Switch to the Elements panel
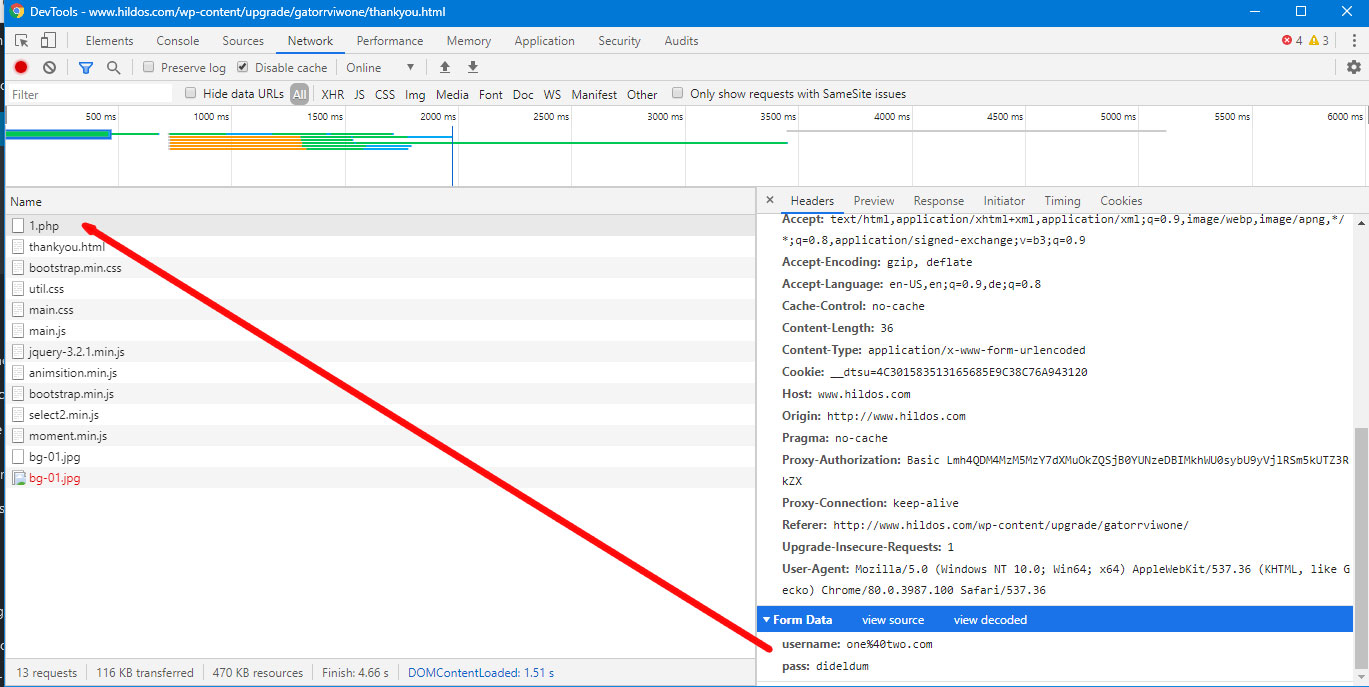 point(109,41)
